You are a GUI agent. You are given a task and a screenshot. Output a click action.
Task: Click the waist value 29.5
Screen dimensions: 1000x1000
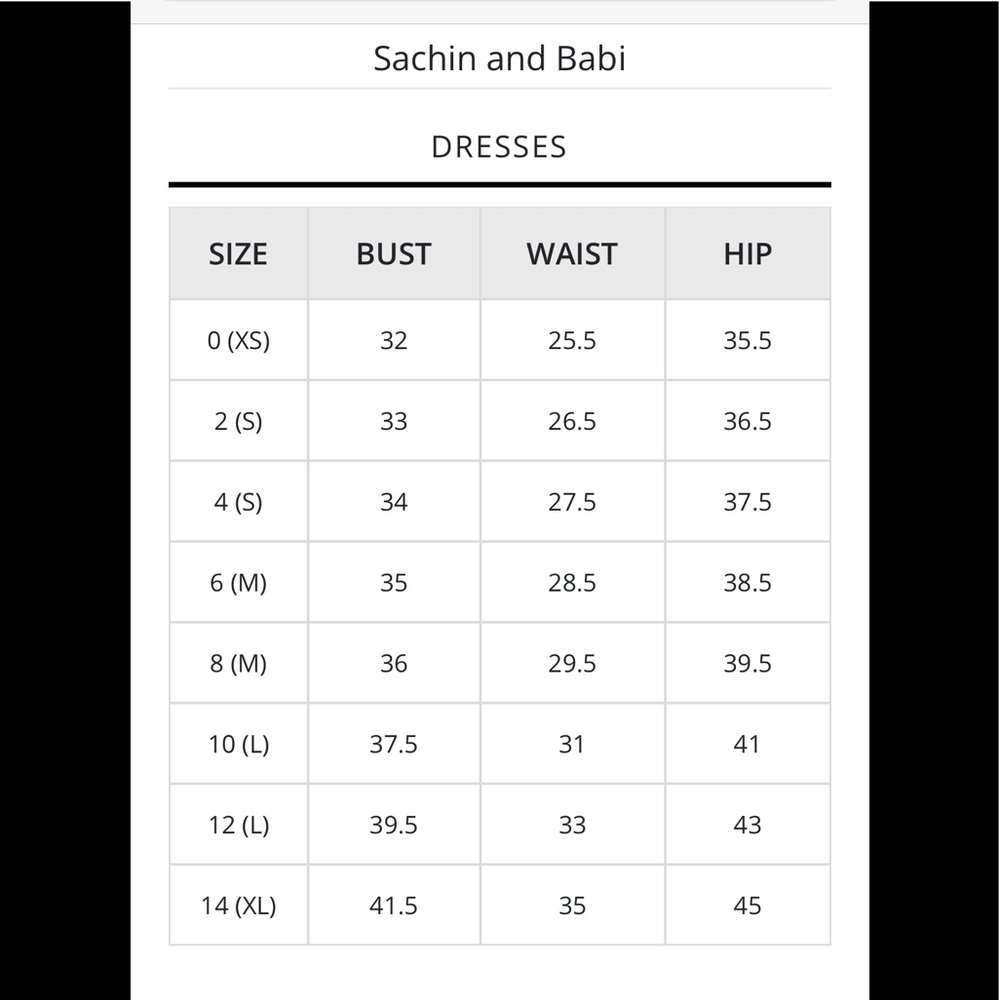click(572, 664)
